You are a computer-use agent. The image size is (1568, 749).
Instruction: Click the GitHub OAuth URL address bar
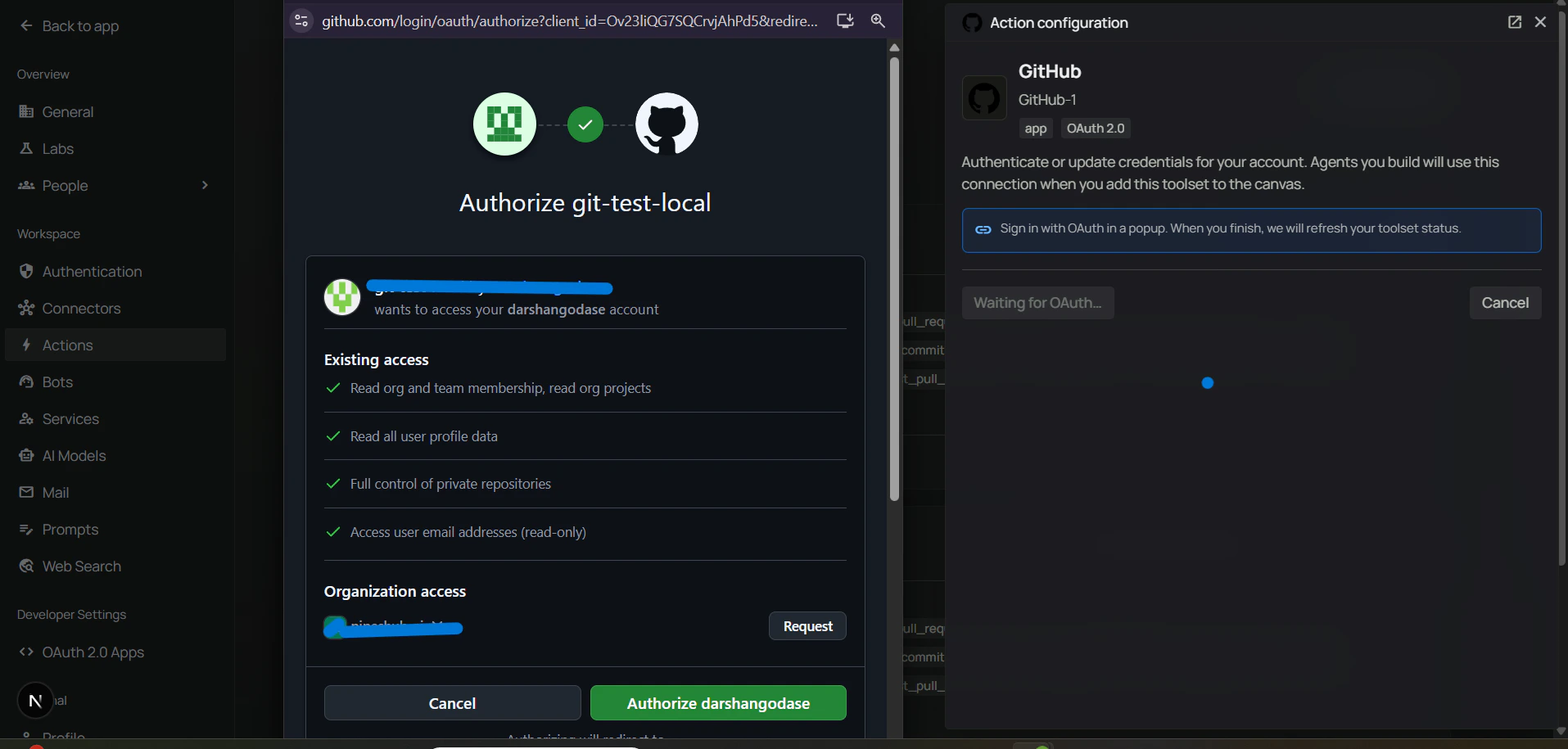click(x=570, y=20)
